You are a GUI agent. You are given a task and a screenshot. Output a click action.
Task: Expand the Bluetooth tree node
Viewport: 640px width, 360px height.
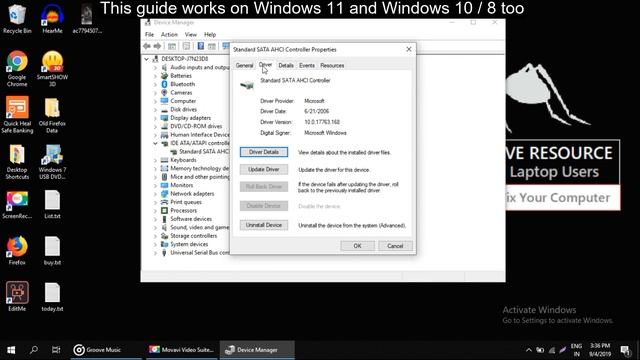pos(155,84)
